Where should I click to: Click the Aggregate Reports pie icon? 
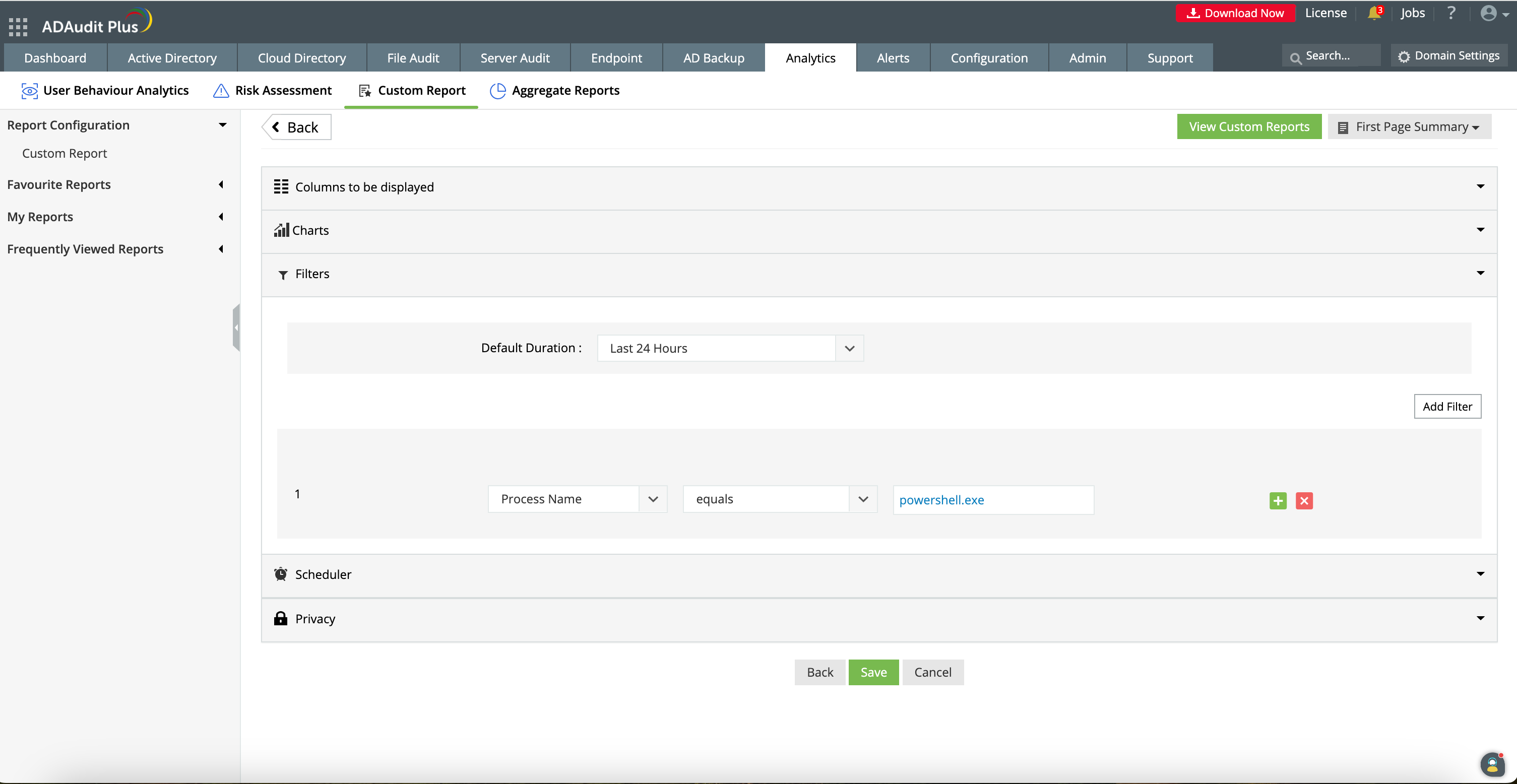point(497,91)
